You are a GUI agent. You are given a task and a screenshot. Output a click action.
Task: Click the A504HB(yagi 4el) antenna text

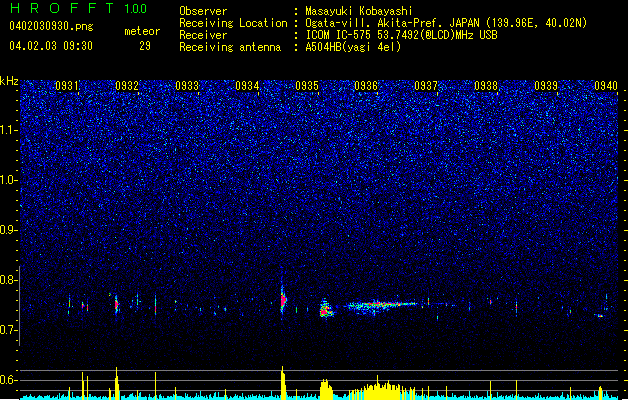tap(353, 47)
